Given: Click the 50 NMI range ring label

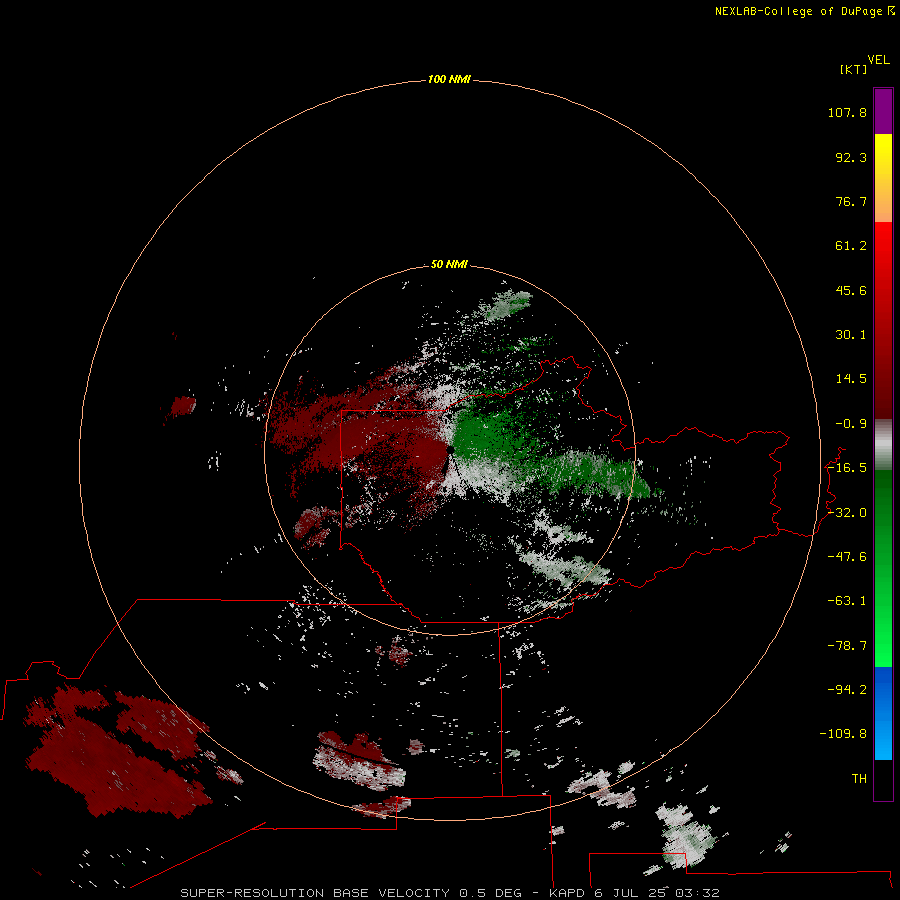Looking at the screenshot, I should pos(449,264).
